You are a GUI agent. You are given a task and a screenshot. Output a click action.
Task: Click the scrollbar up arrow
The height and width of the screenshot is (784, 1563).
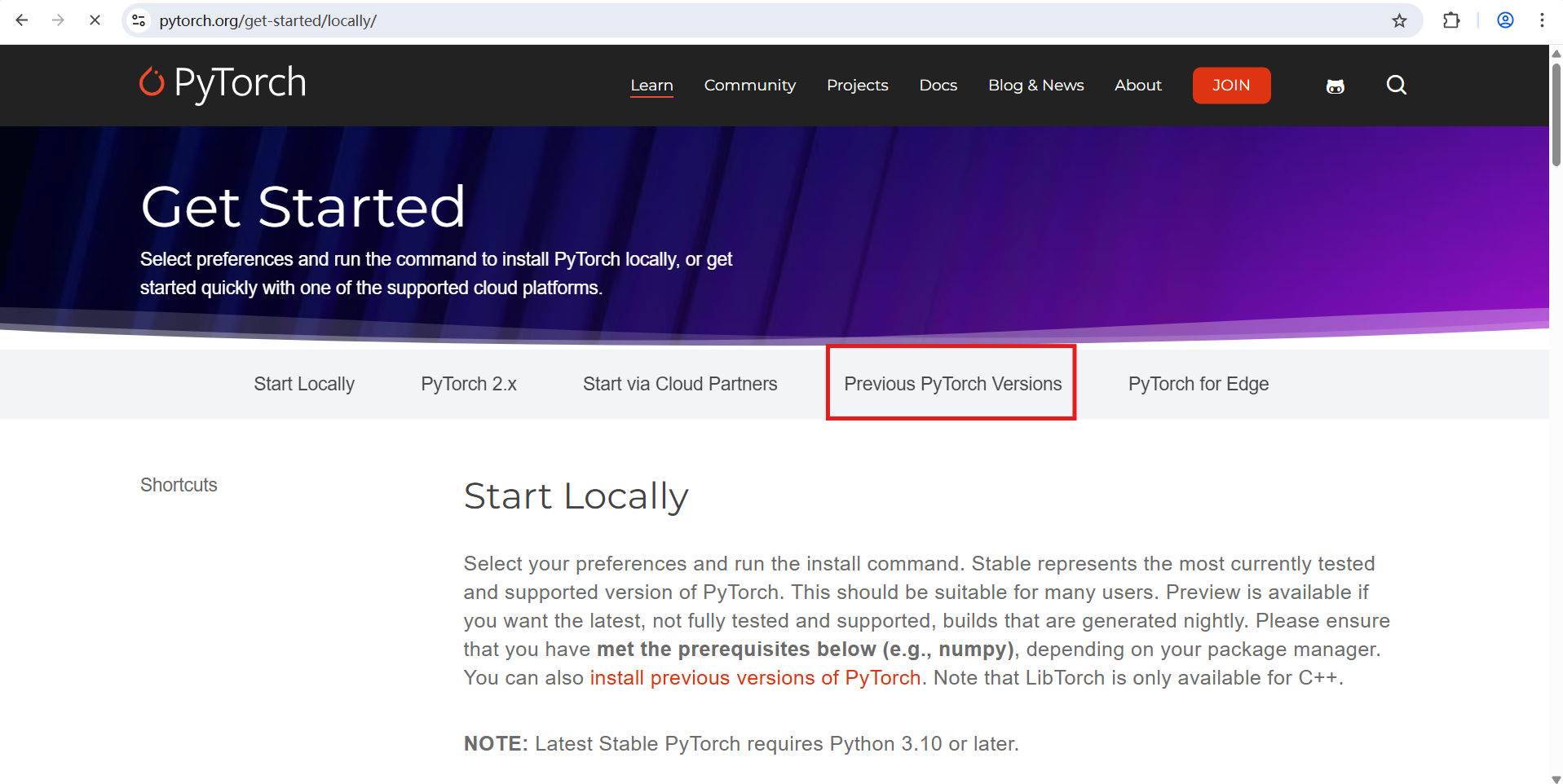pyautogui.click(x=1556, y=53)
